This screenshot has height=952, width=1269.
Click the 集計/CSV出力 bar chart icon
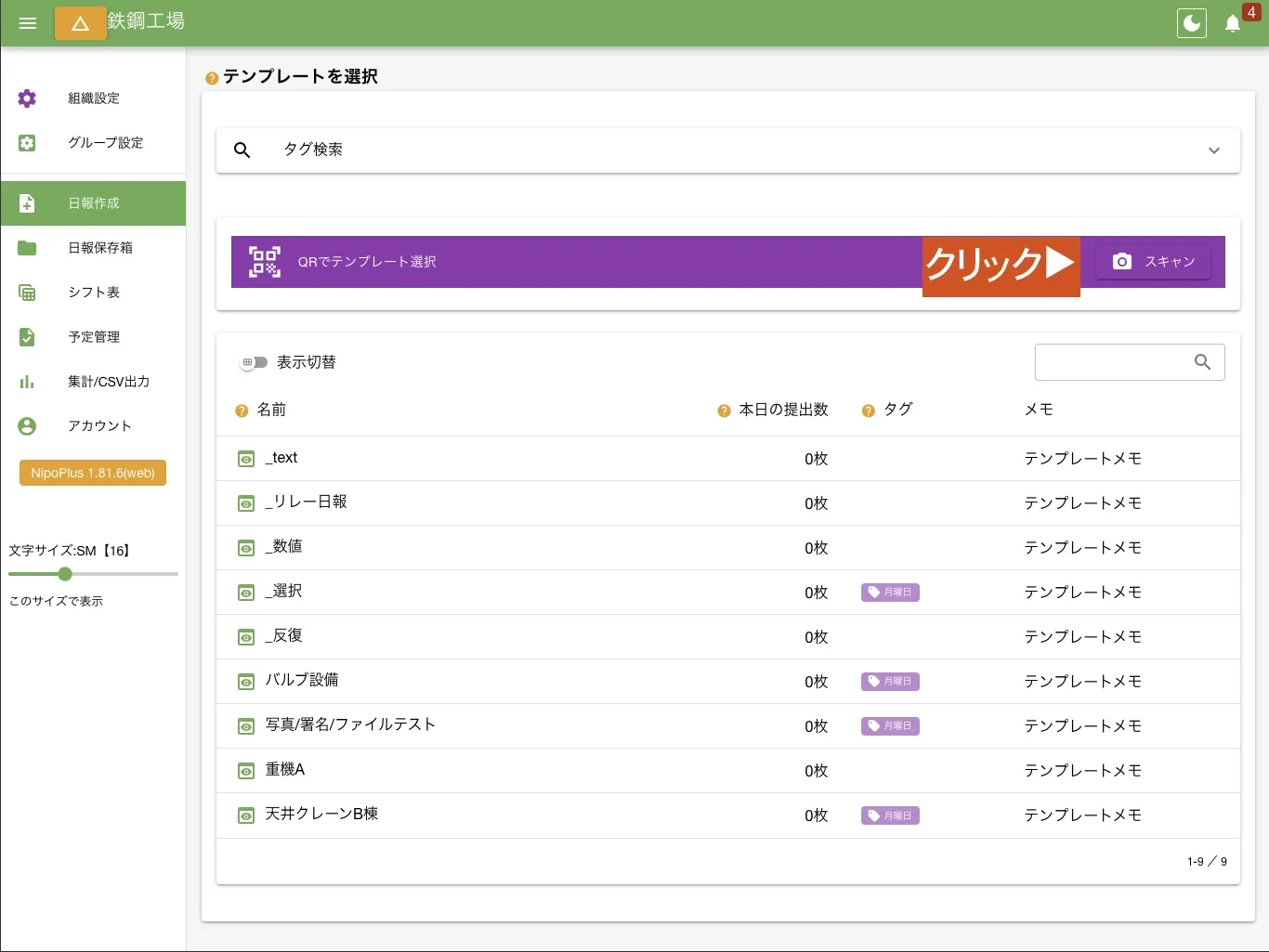(x=27, y=382)
